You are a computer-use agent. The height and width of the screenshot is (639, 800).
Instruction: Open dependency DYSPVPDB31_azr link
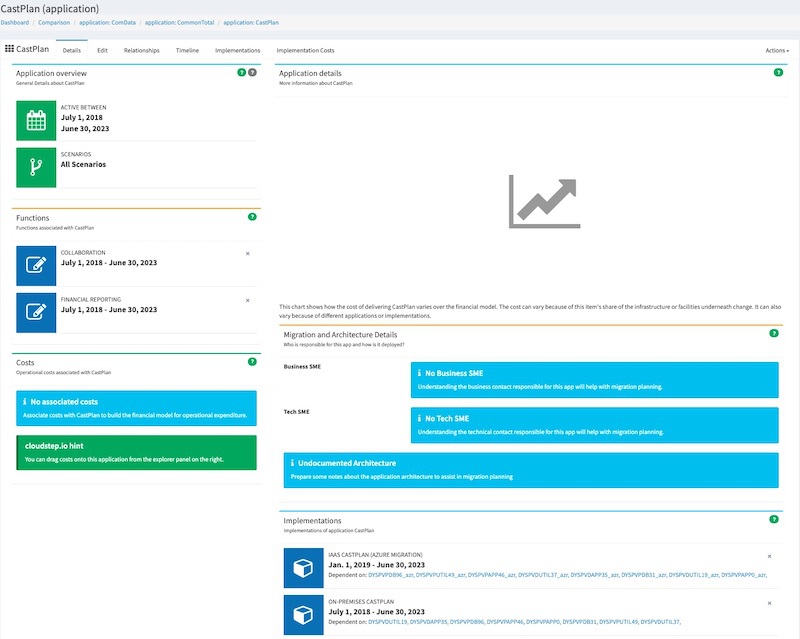[643, 575]
